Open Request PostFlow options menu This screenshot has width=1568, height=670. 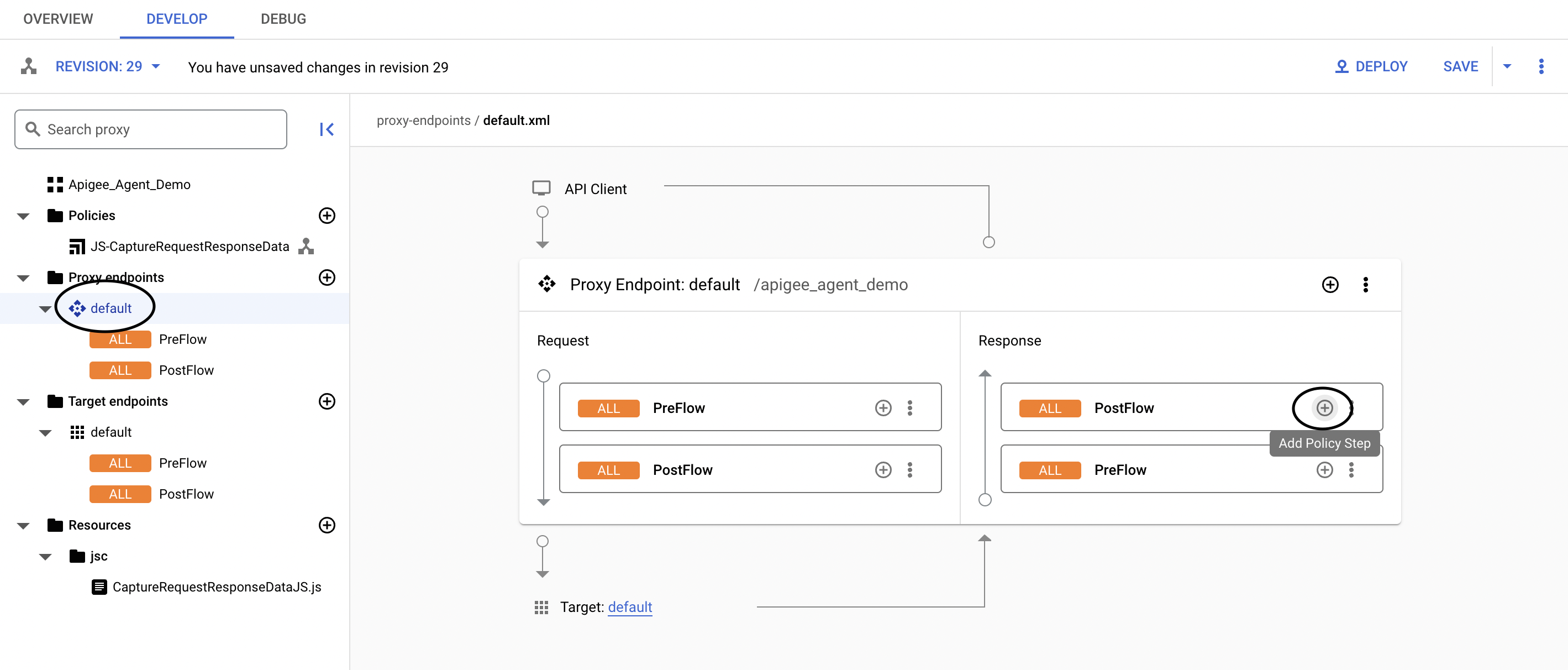pyautogui.click(x=909, y=470)
